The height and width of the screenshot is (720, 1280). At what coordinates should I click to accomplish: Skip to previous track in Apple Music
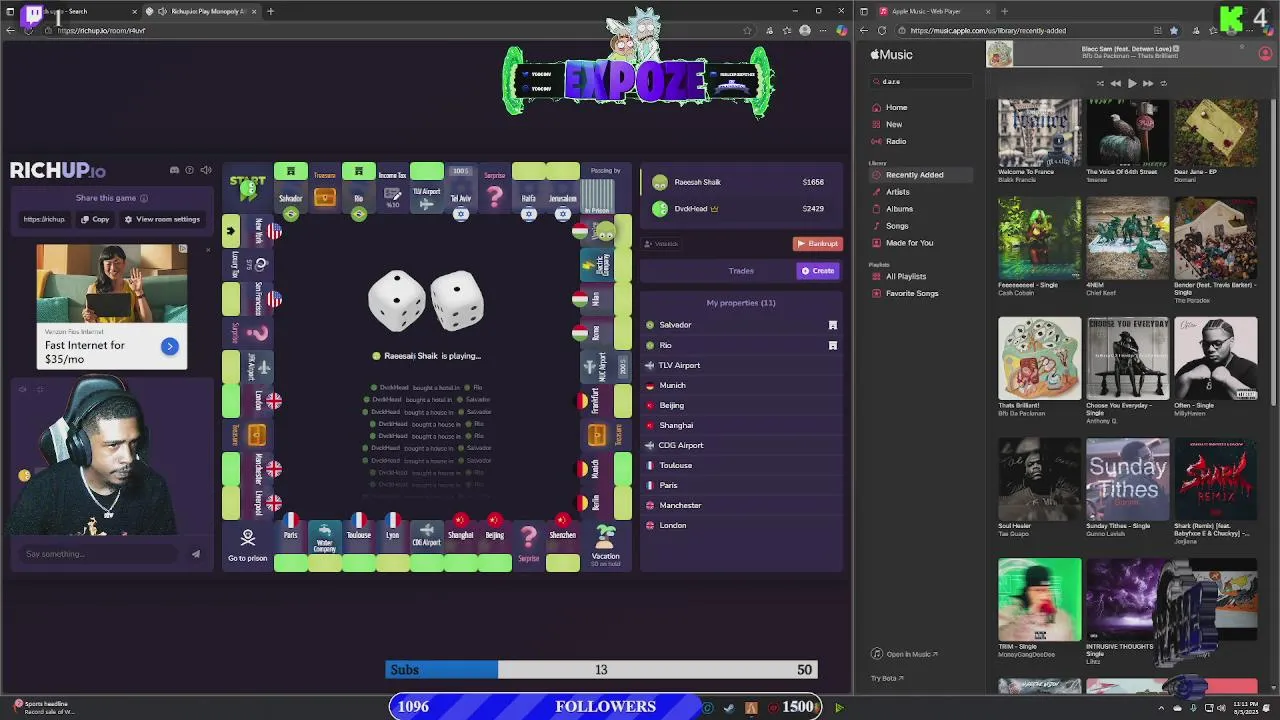[x=1115, y=83]
